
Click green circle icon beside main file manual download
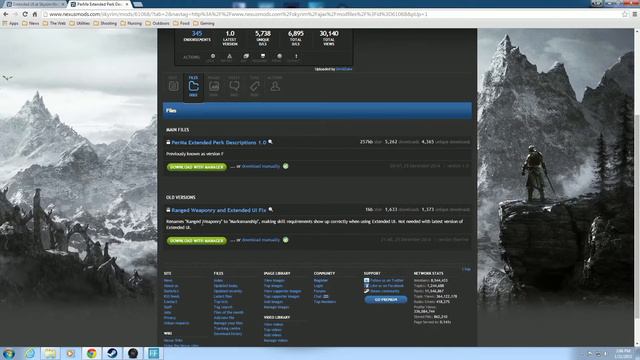[286, 166]
